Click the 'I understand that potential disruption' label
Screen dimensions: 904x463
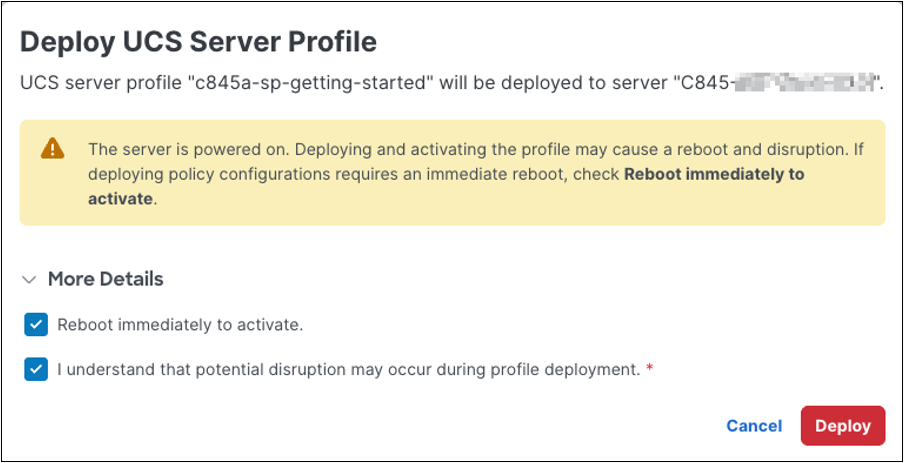tap(349, 370)
